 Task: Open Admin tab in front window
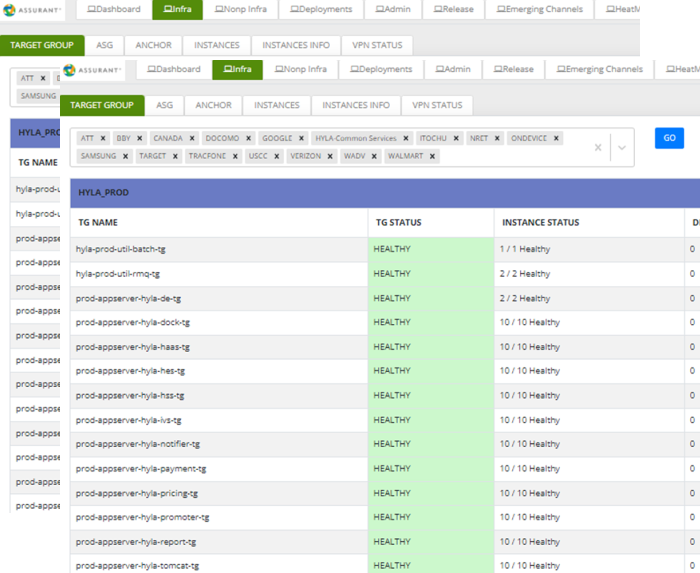pos(453,69)
